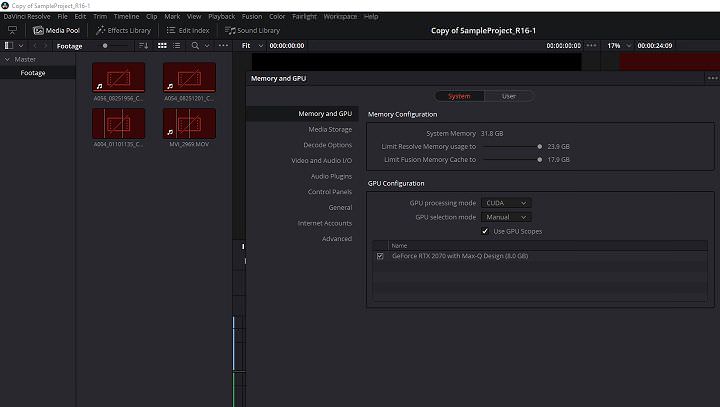
Task: Open the Effects Library panel
Action: coord(123,30)
